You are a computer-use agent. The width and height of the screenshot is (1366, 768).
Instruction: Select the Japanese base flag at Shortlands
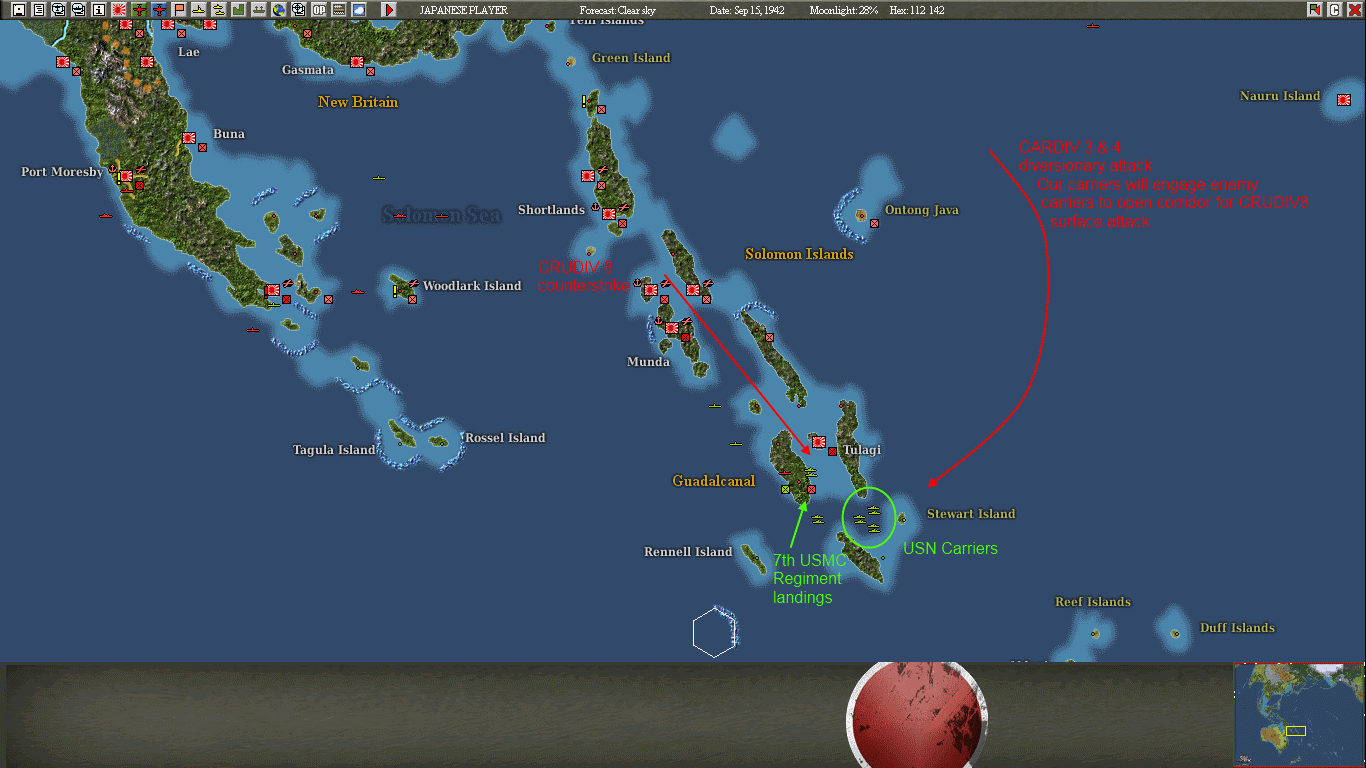pos(608,214)
